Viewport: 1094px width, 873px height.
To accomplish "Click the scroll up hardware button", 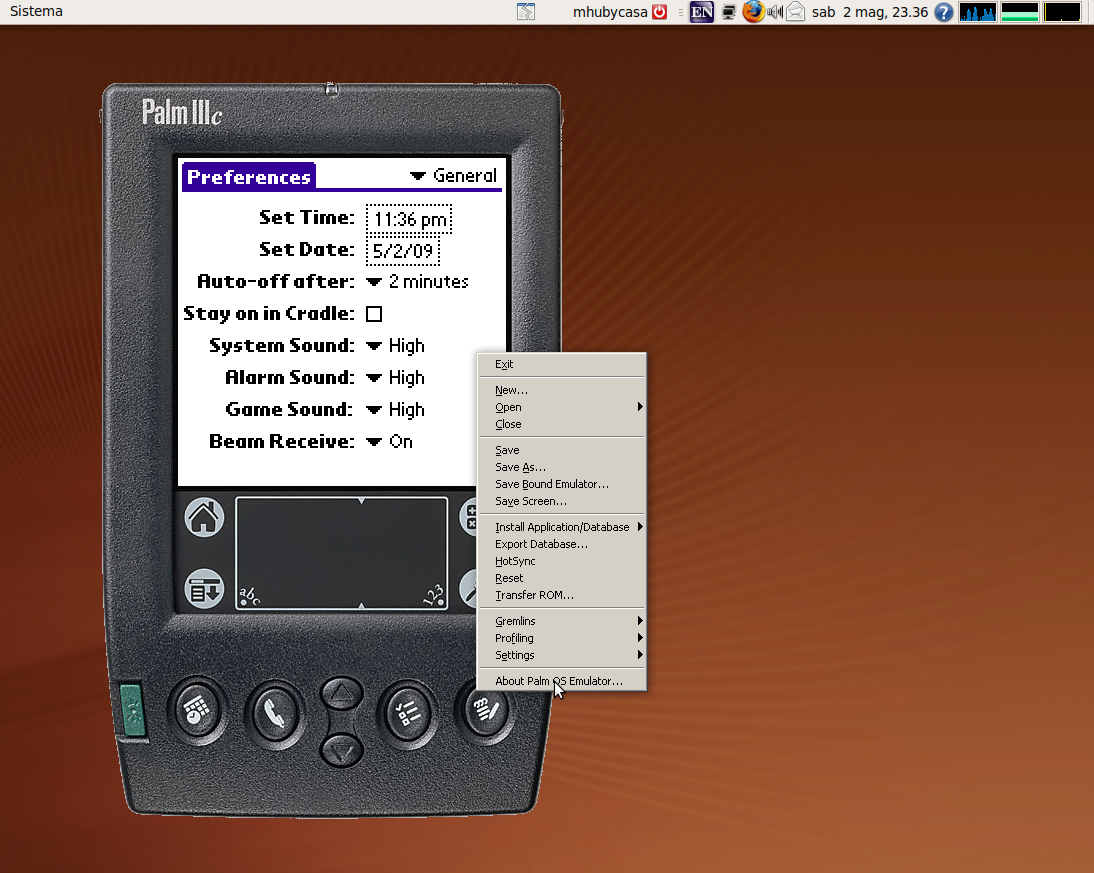I will tap(341, 694).
